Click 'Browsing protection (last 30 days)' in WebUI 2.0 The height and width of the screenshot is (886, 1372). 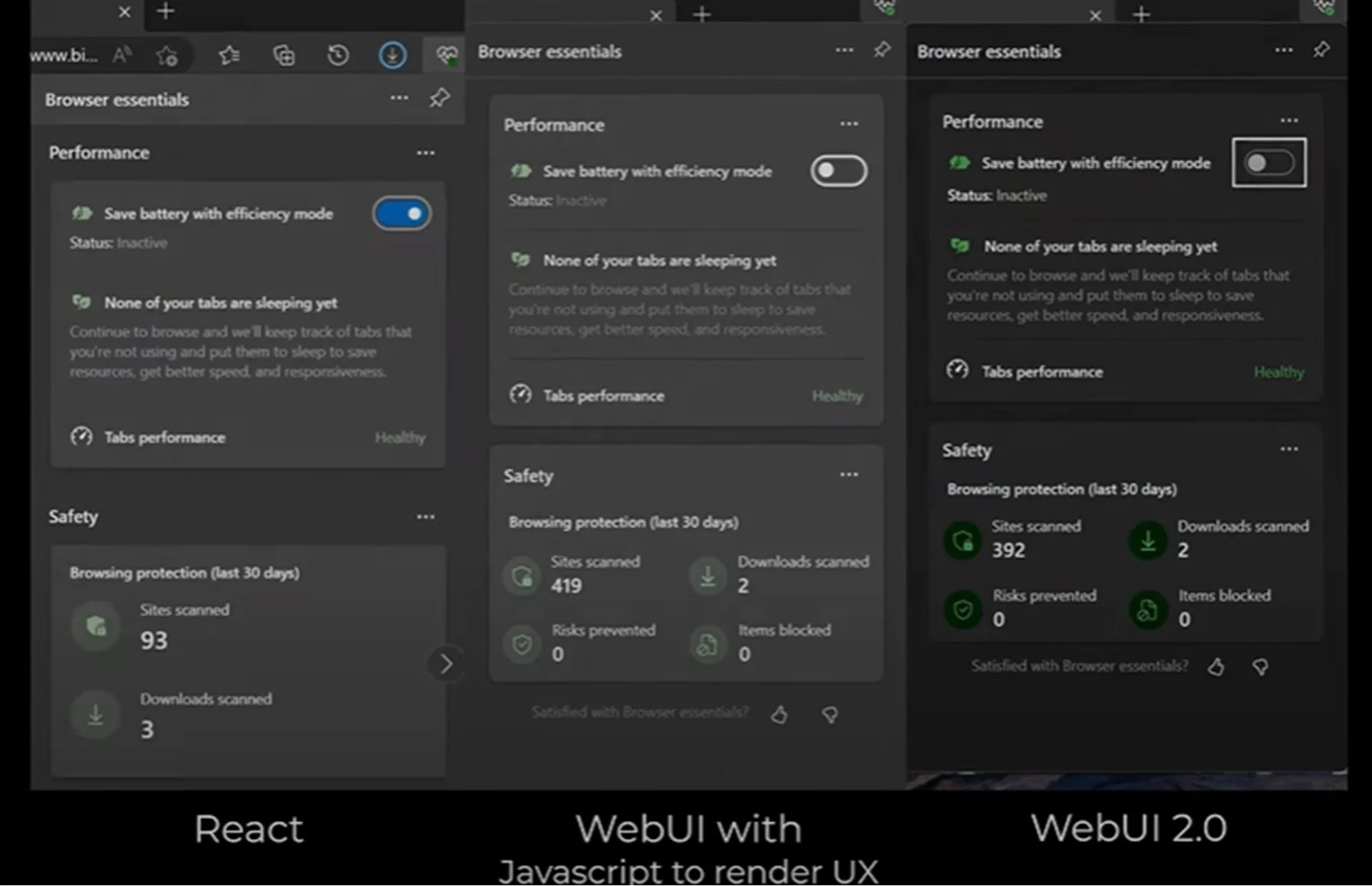point(1062,489)
